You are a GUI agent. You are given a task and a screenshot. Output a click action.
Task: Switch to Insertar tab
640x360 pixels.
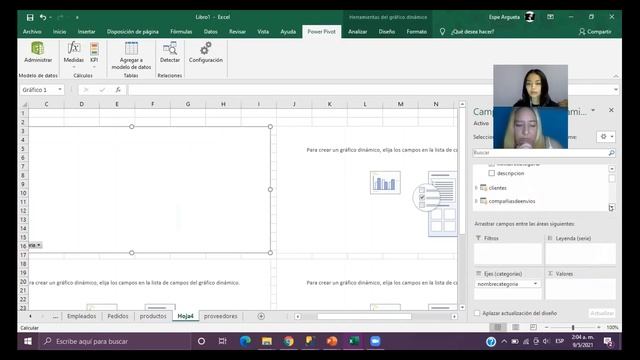tap(87, 31)
